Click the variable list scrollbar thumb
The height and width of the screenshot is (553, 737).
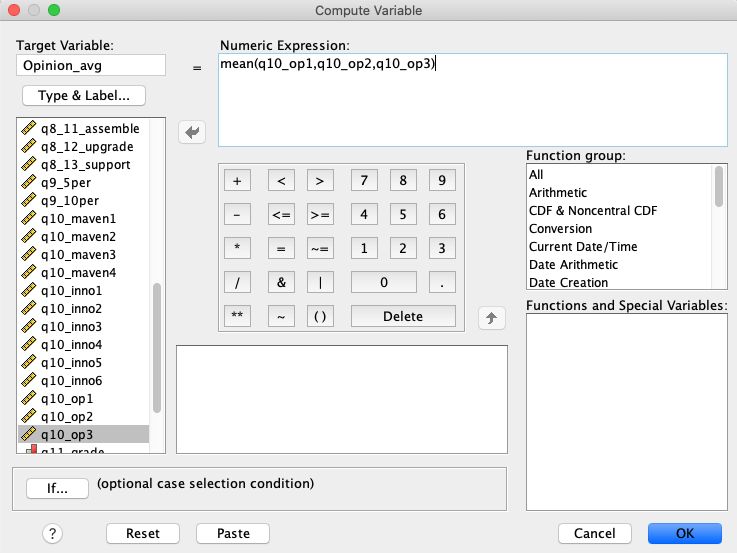[x=157, y=348]
